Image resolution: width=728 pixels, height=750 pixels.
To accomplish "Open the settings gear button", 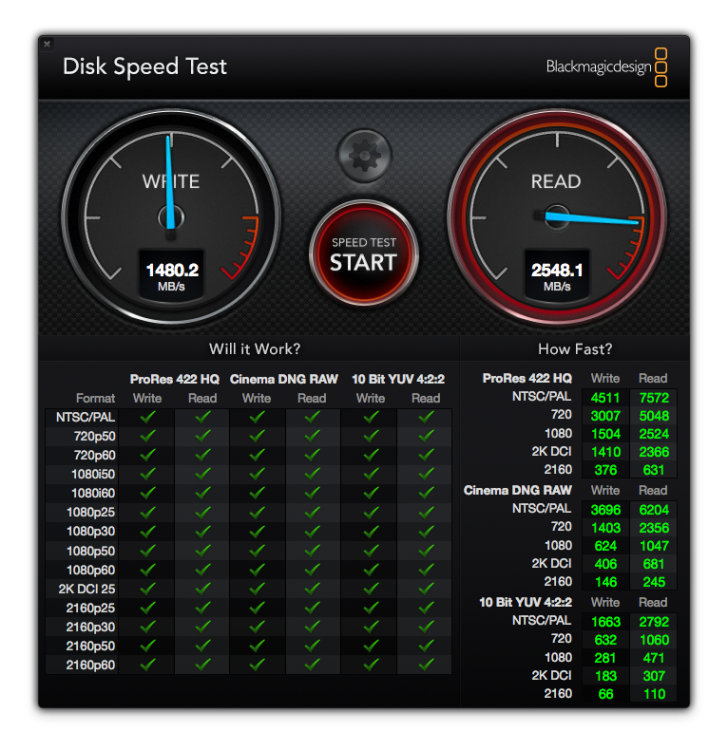I will pos(364,156).
